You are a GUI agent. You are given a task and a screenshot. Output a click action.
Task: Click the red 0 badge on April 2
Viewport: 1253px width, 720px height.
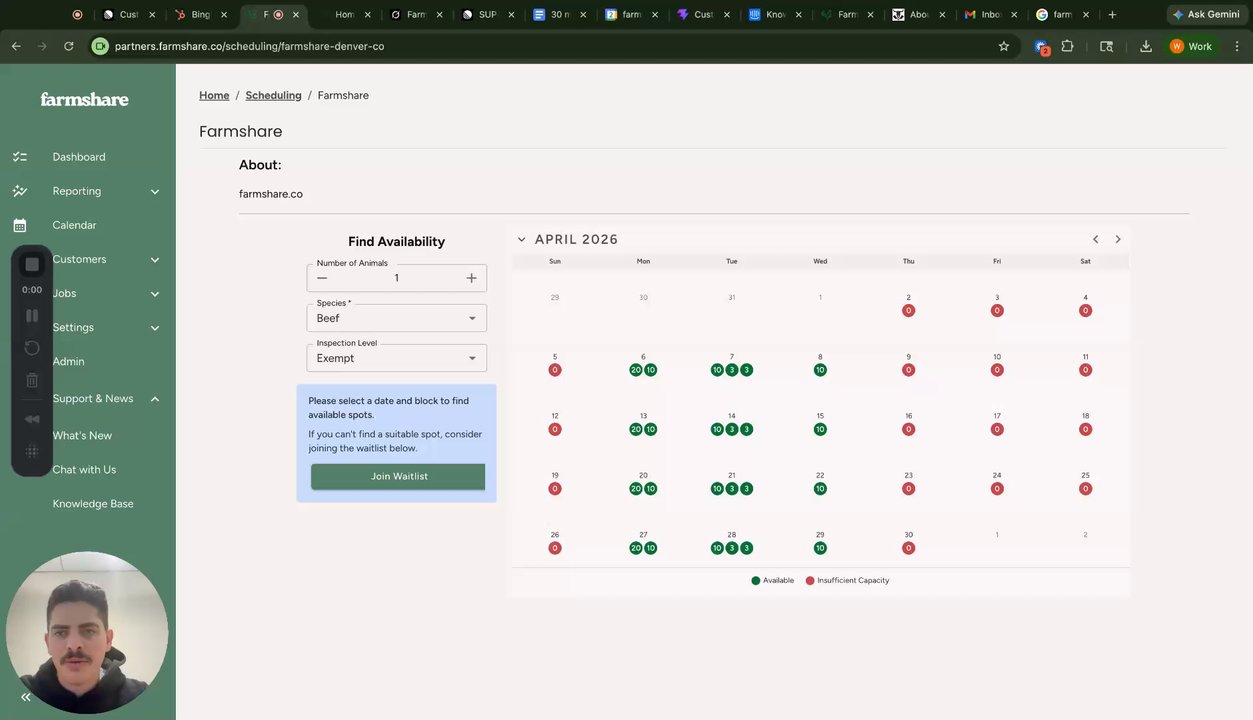[908, 311]
